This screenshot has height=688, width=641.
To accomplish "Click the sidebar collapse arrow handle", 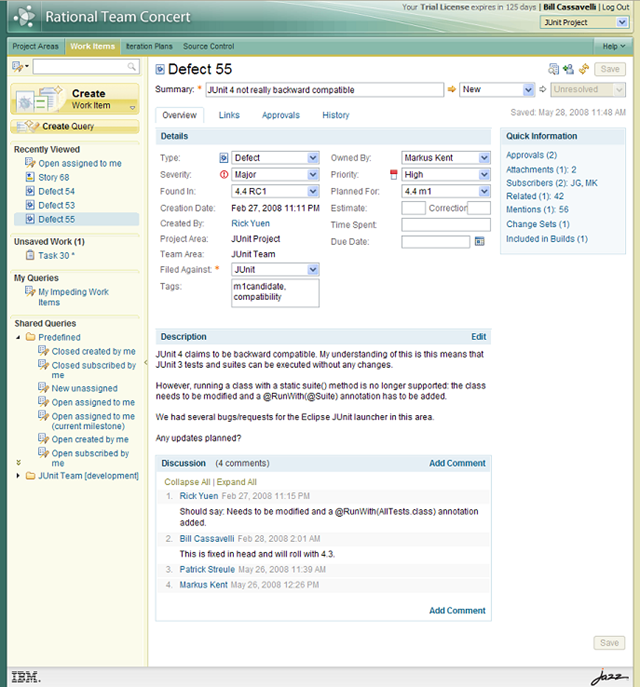I will pyautogui.click(x=146, y=362).
